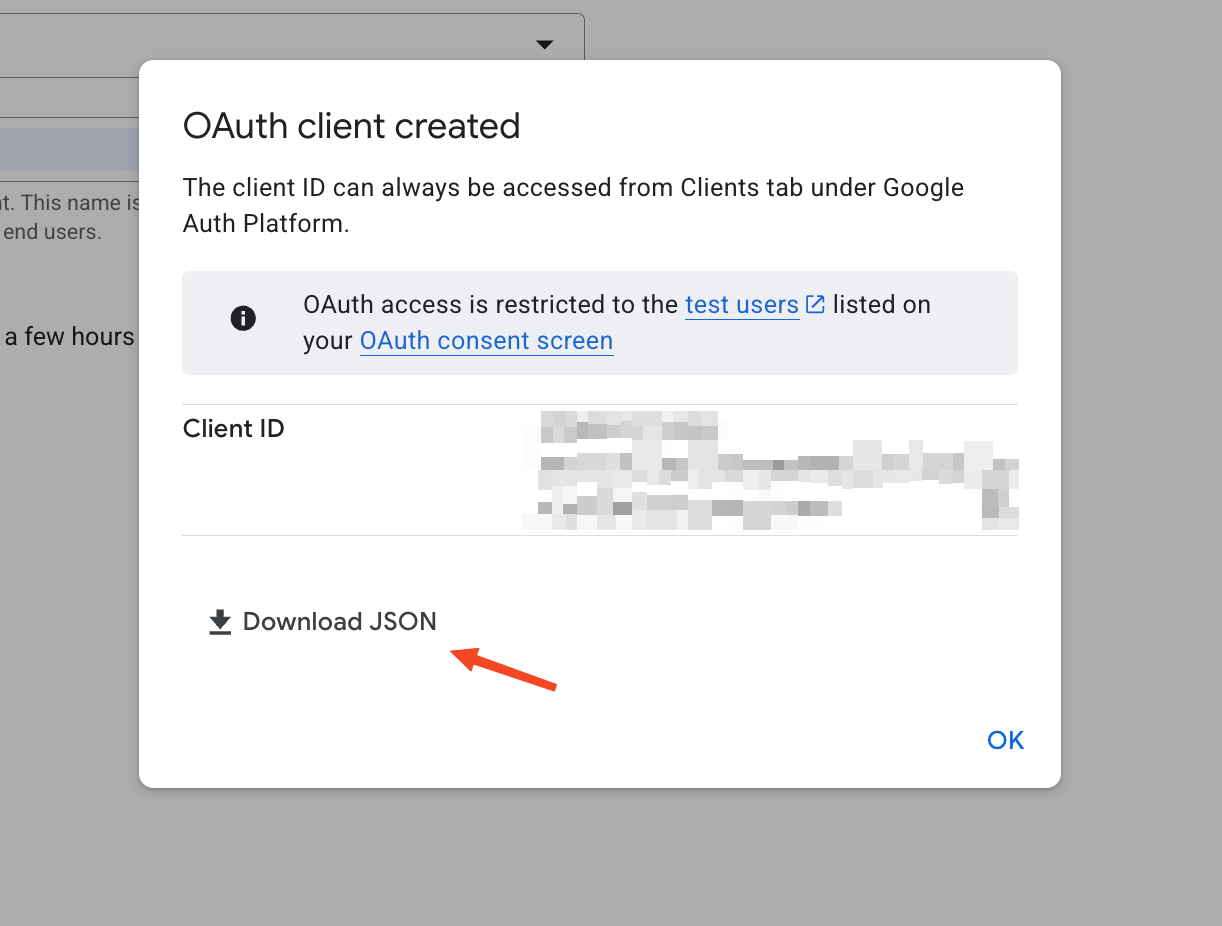Click the download arrow icon beside Download JSON

[220, 623]
